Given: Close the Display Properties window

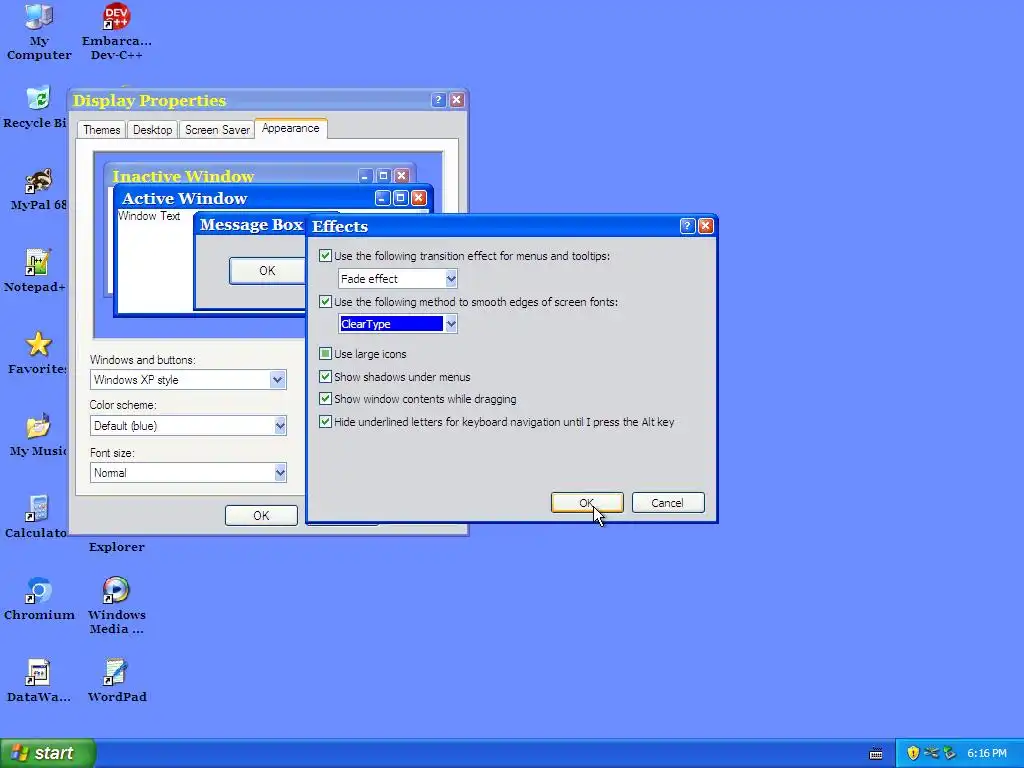Looking at the screenshot, I should (456, 100).
